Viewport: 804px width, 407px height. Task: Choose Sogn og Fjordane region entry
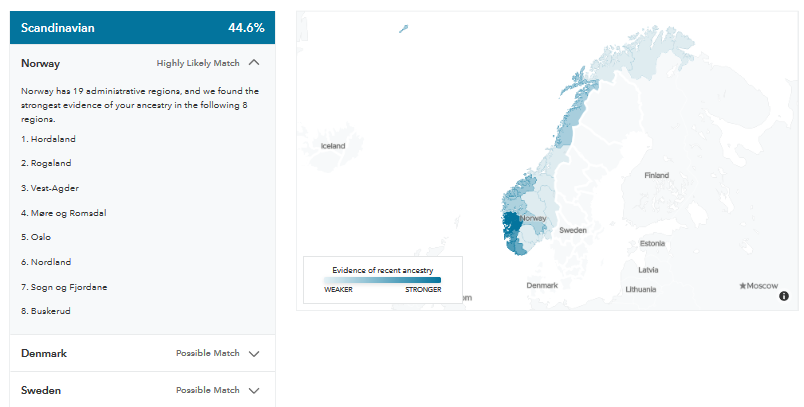click(x=64, y=287)
